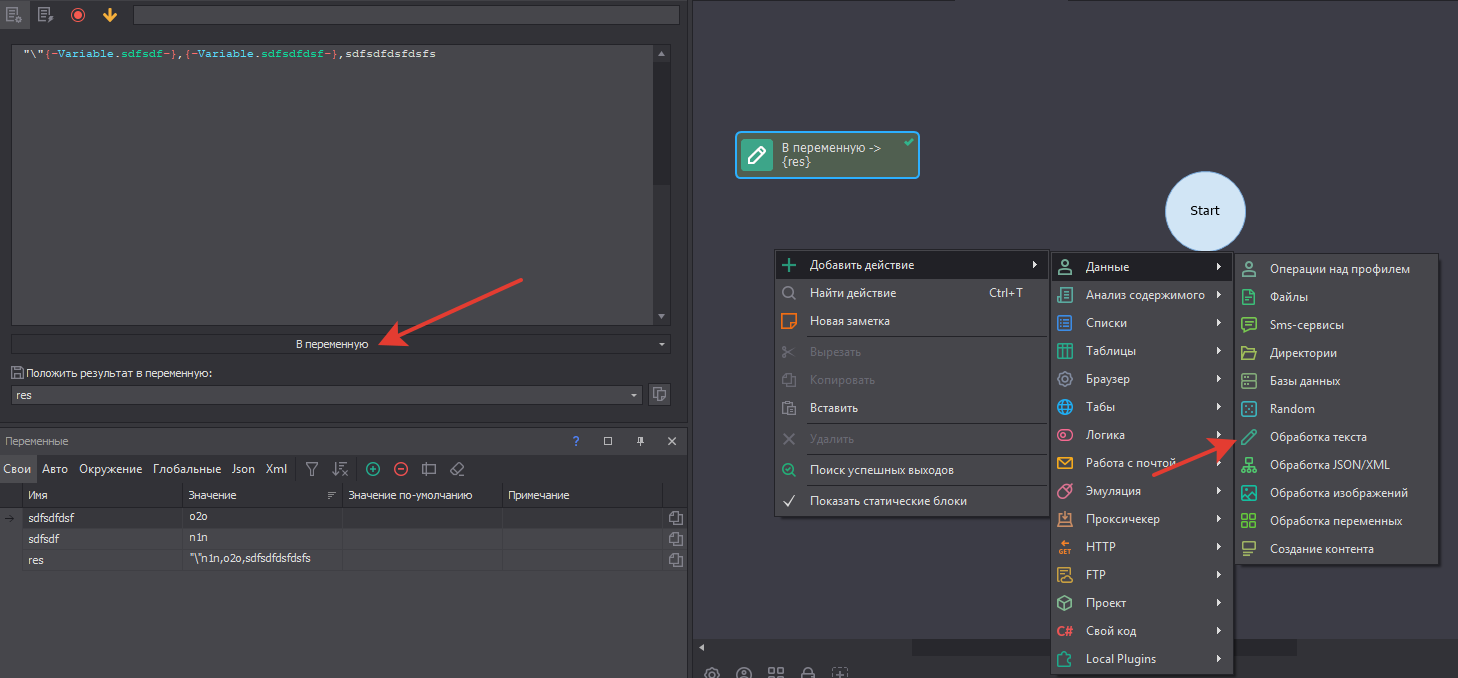Click the orange down arrow icon
The height and width of the screenshot is (678, 1458).
(109, 15)
